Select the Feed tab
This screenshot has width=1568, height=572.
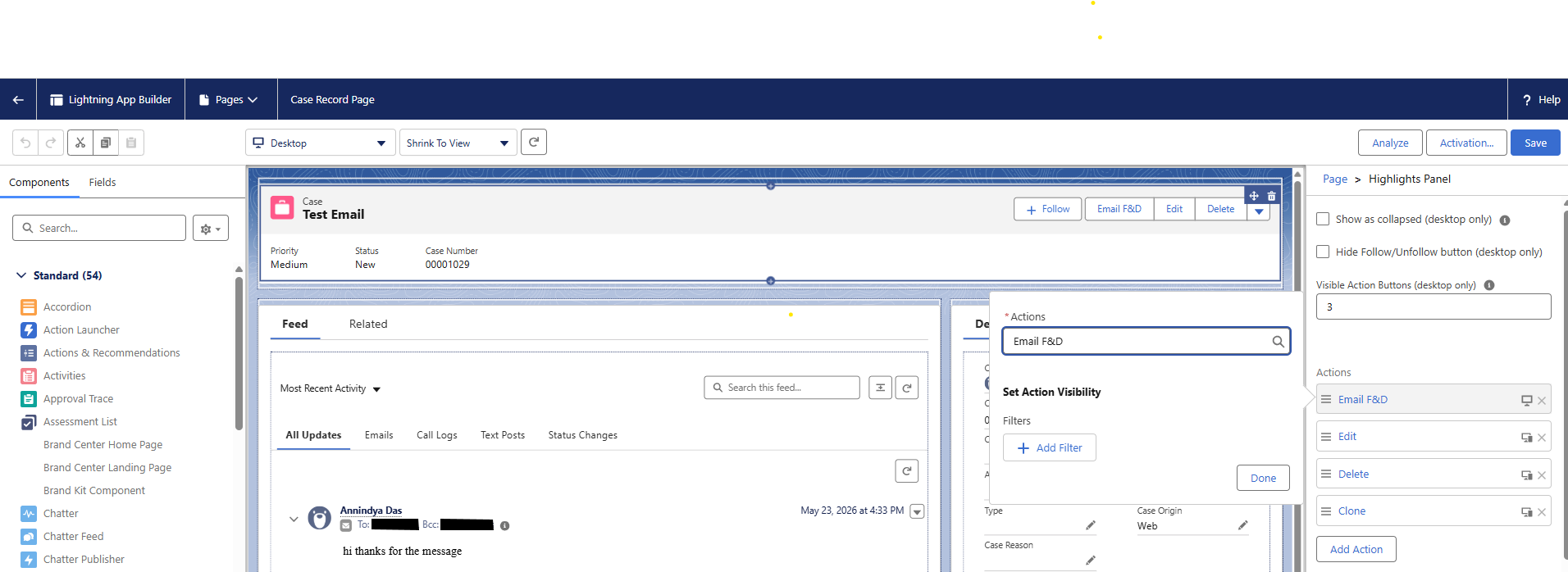pos(295,324)
